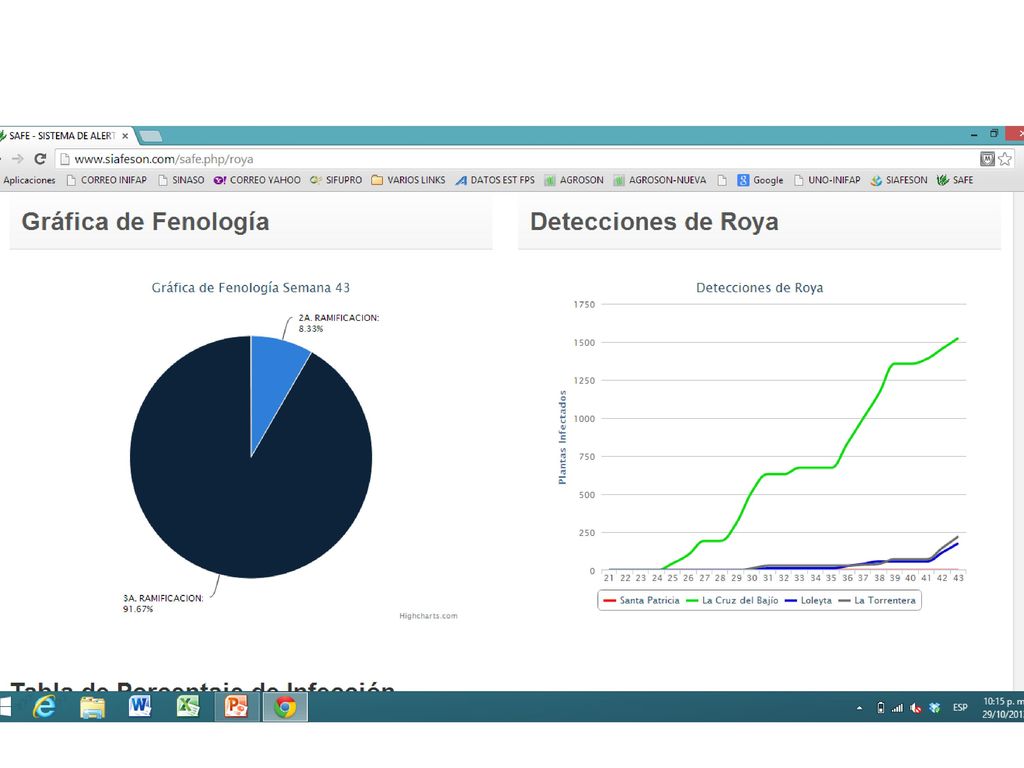Open the taskbar clock showing 10:15 p. m.
This screenshot has height=768, width=1024.
[x=1003, y=707]
